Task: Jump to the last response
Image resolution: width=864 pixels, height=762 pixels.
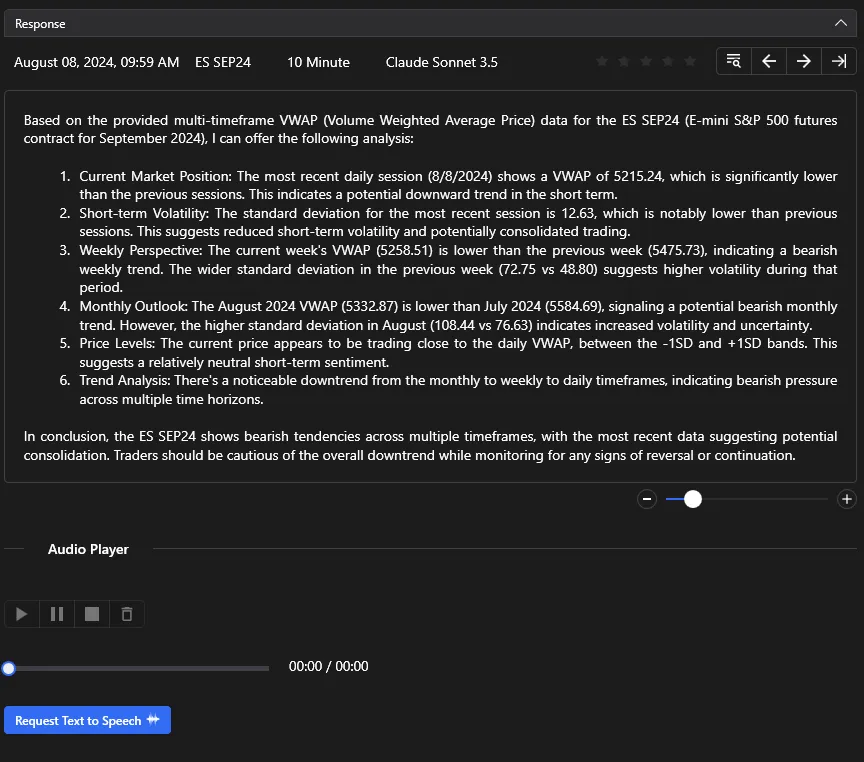Action: pos(838,61)
